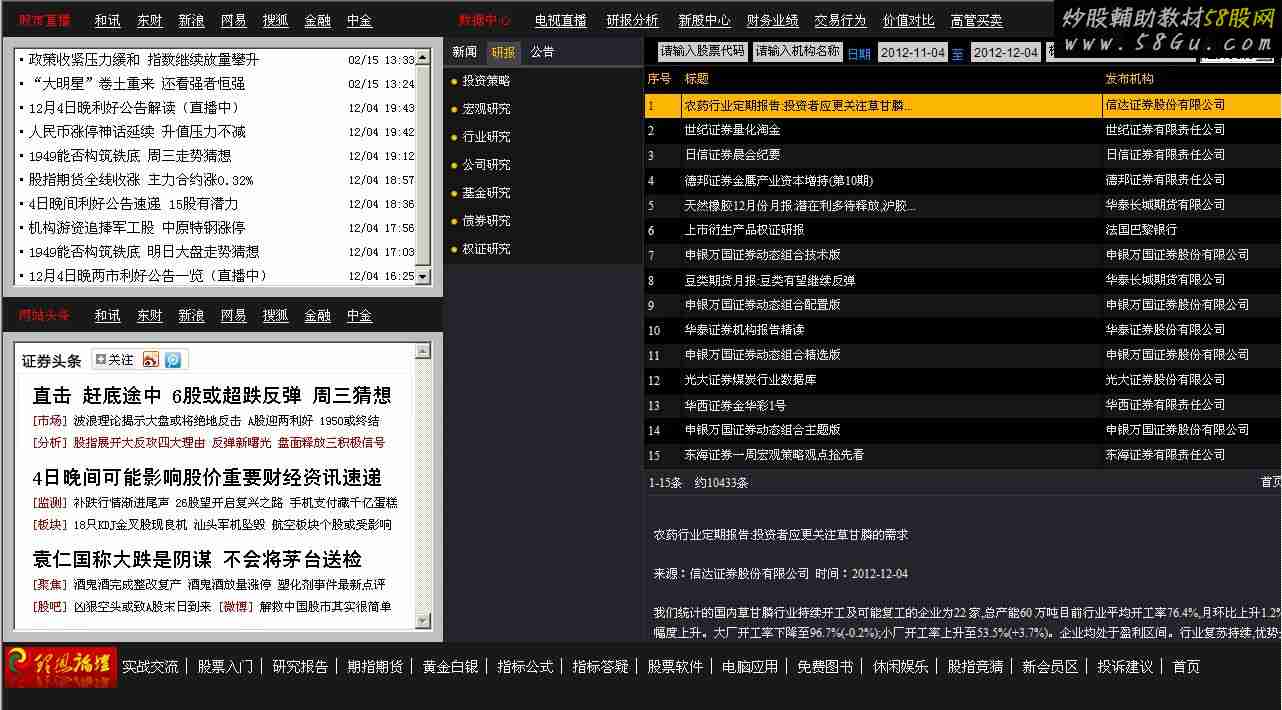
Task: Select 东财 source in the 股市直播 row
Action: click(149, 21)
